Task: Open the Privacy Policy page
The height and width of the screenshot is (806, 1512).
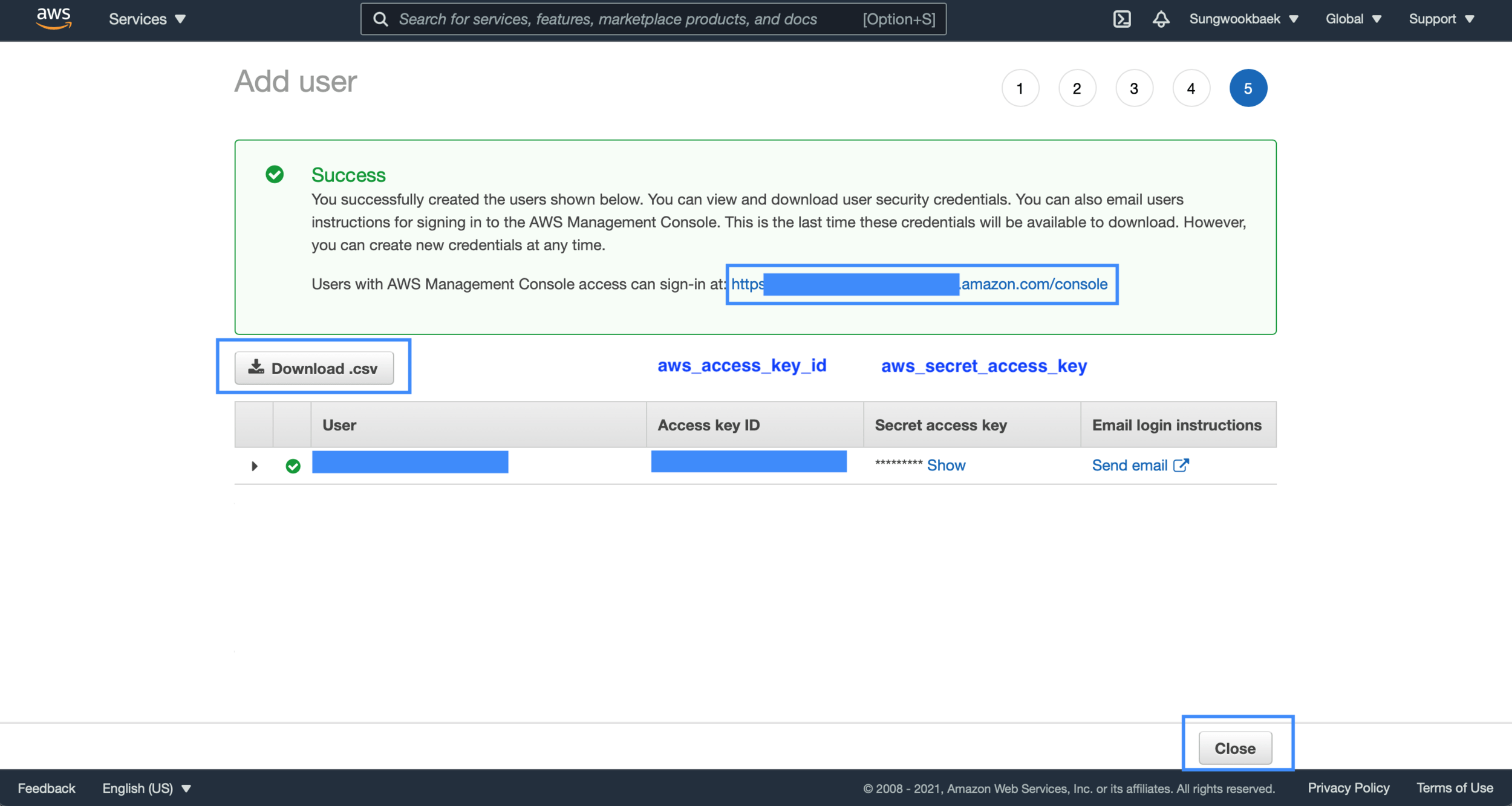Action: point(1348,788)
